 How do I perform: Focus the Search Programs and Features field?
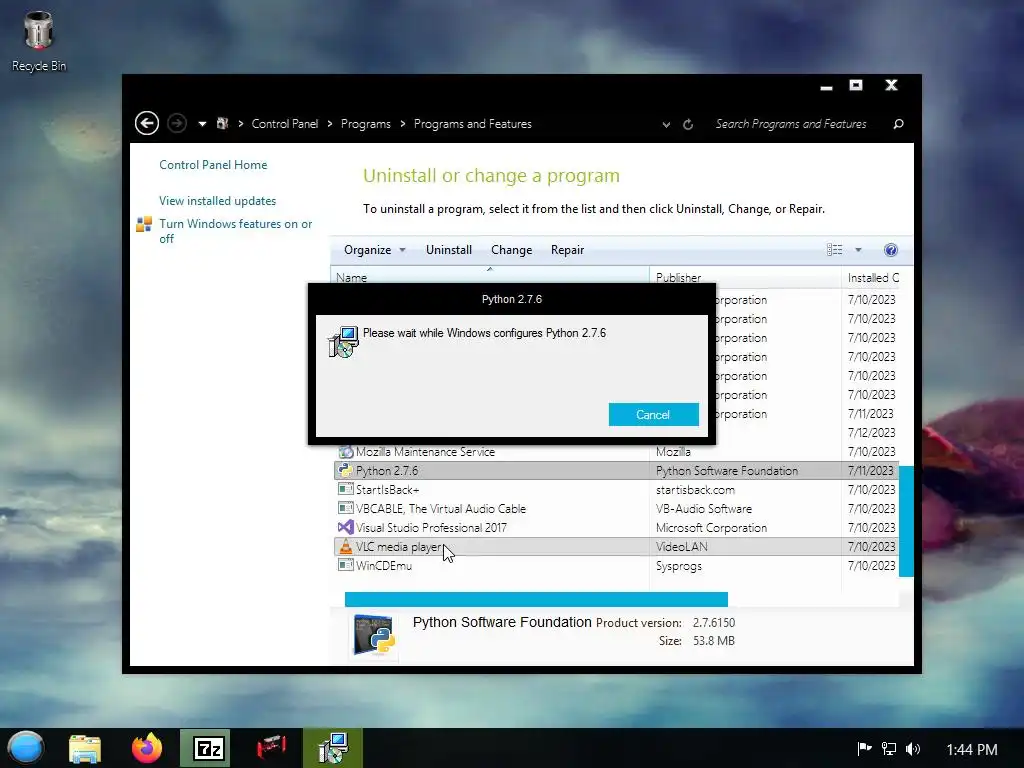point(791,124)
